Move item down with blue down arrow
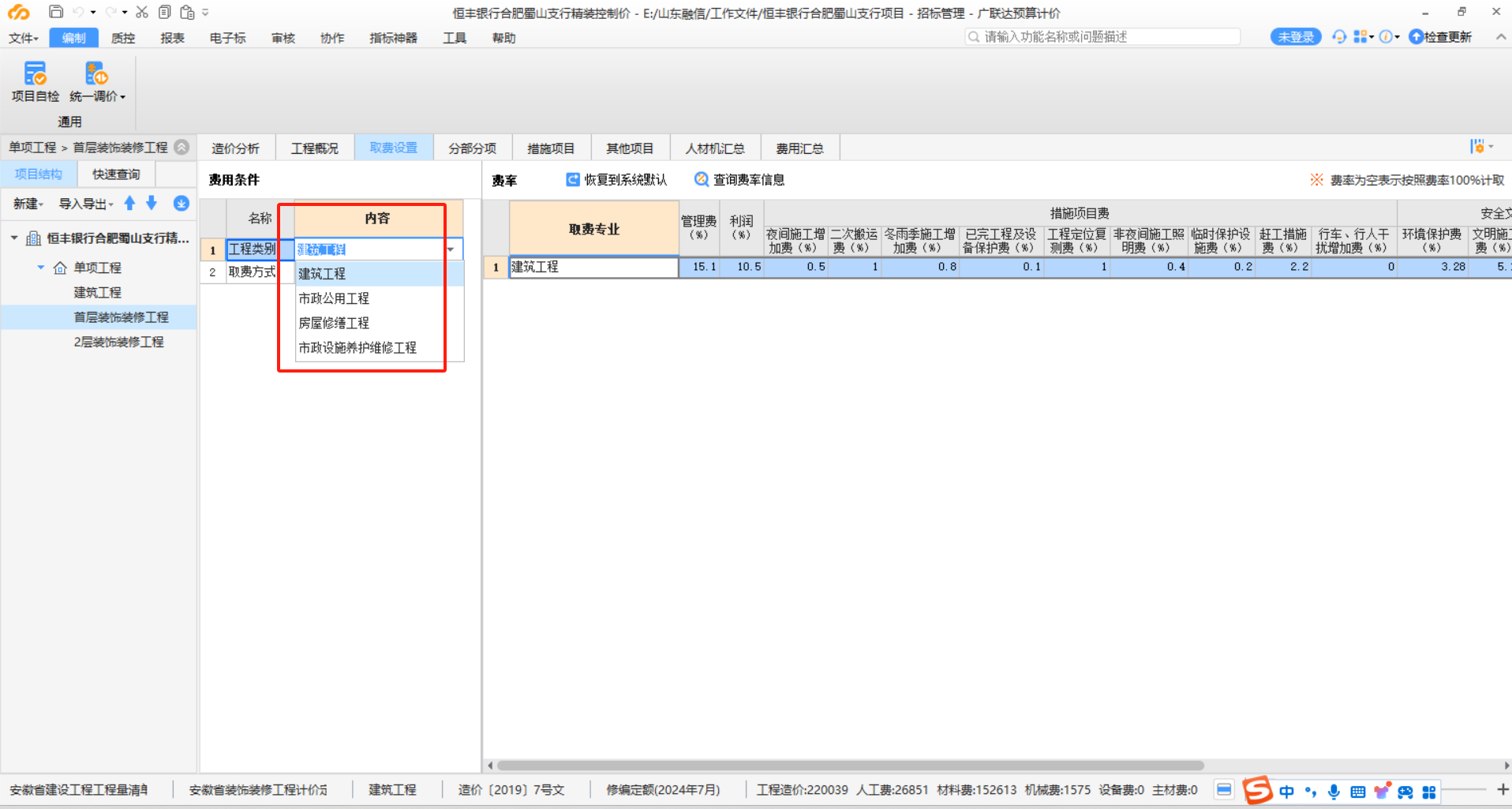This screenshot has width=1512, height=809. tap(152, 203)
